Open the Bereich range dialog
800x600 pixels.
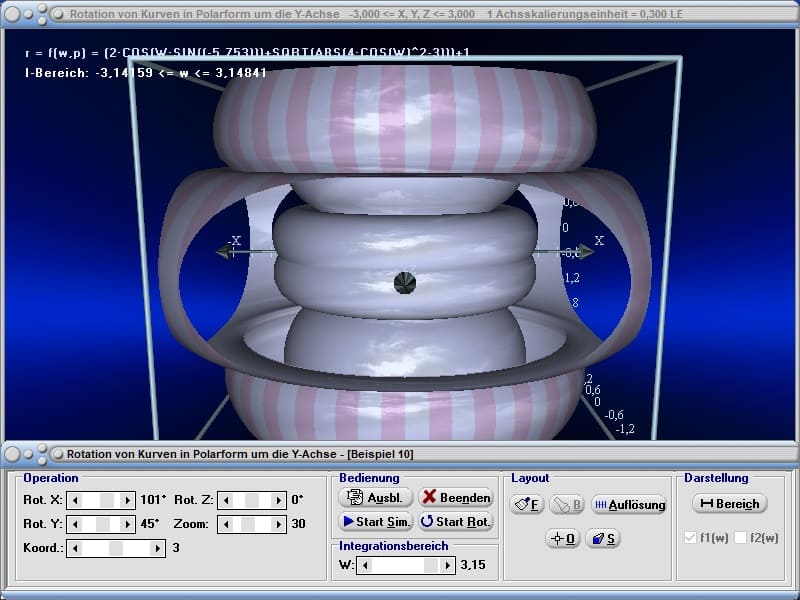(730, 504)
